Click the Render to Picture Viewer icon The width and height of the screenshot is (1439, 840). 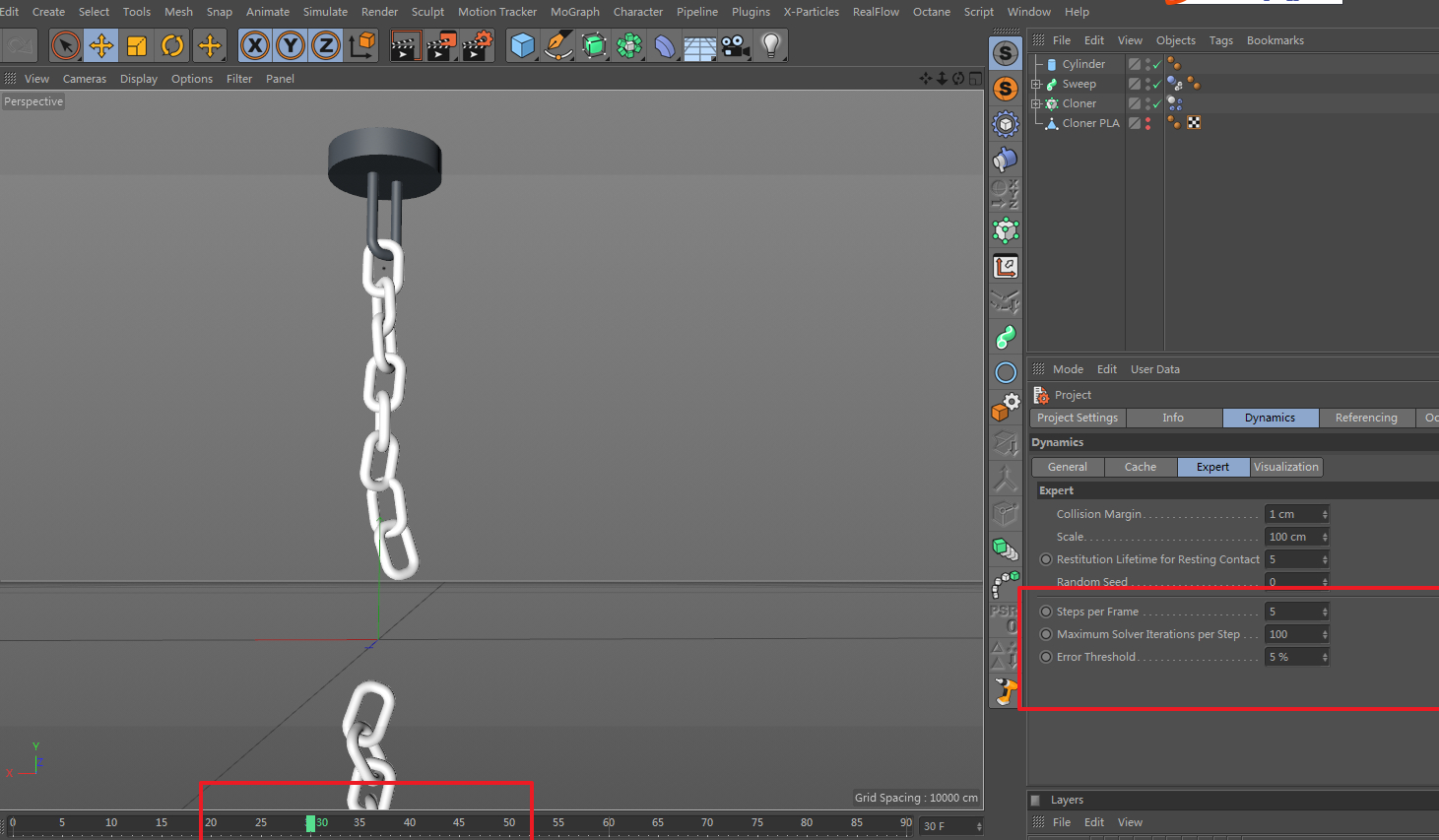coord(440,45)
